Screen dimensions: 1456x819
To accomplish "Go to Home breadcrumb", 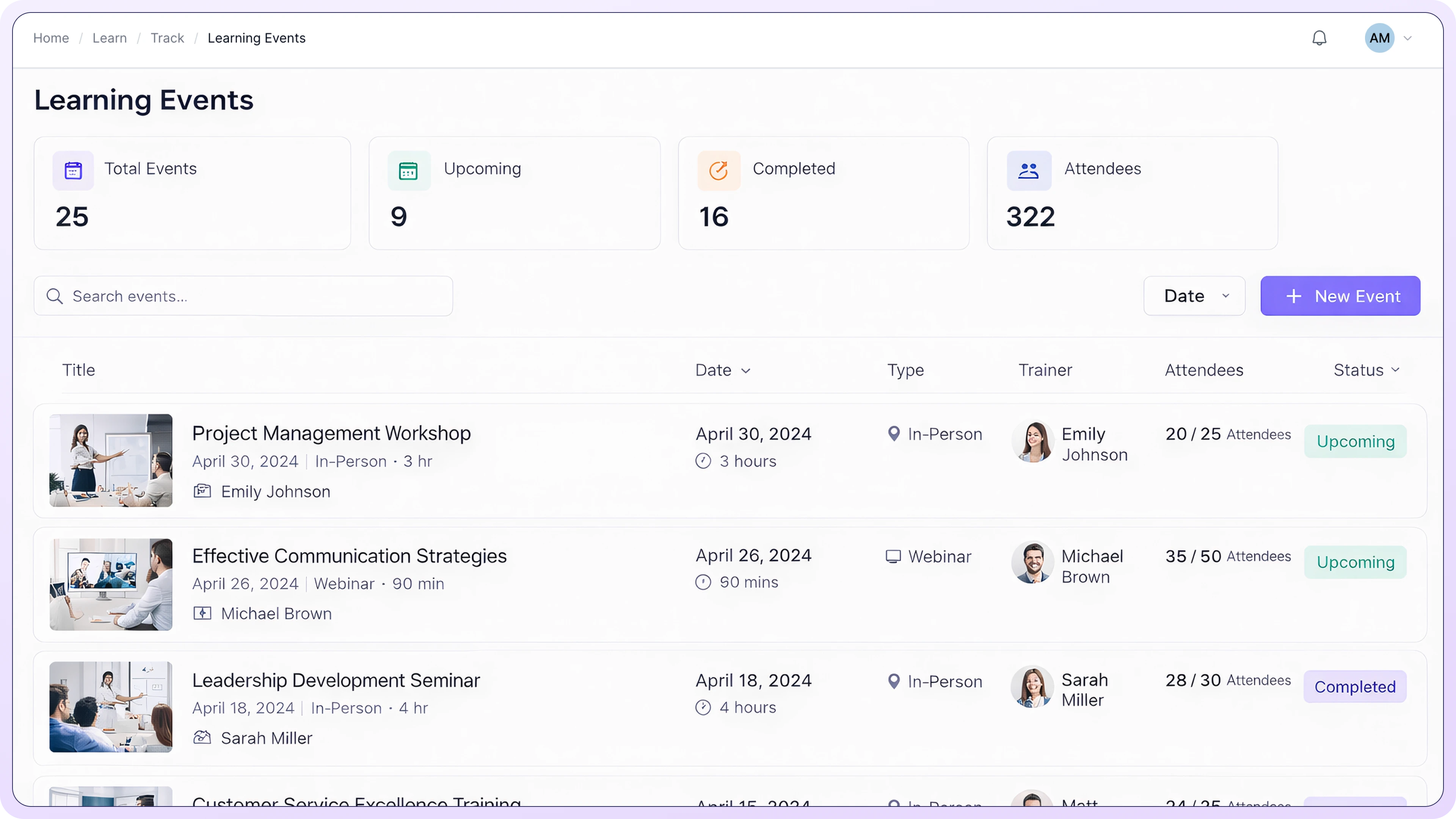I will point(51,38).
